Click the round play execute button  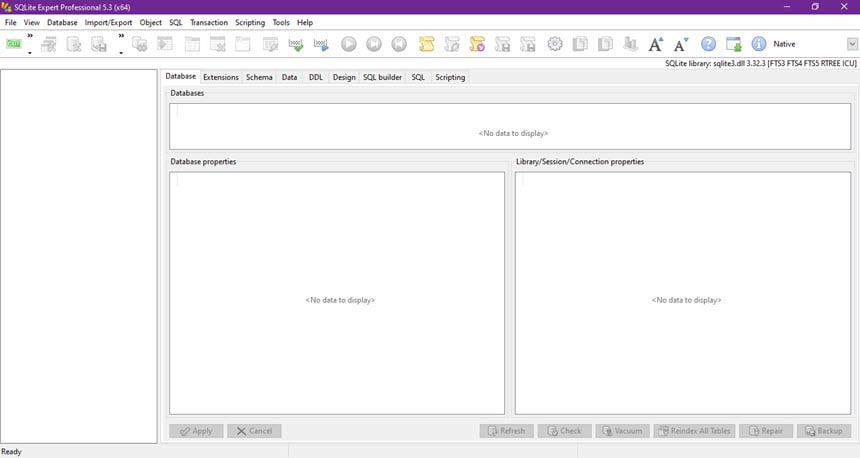pyautogui.click(x=348, y=44)
